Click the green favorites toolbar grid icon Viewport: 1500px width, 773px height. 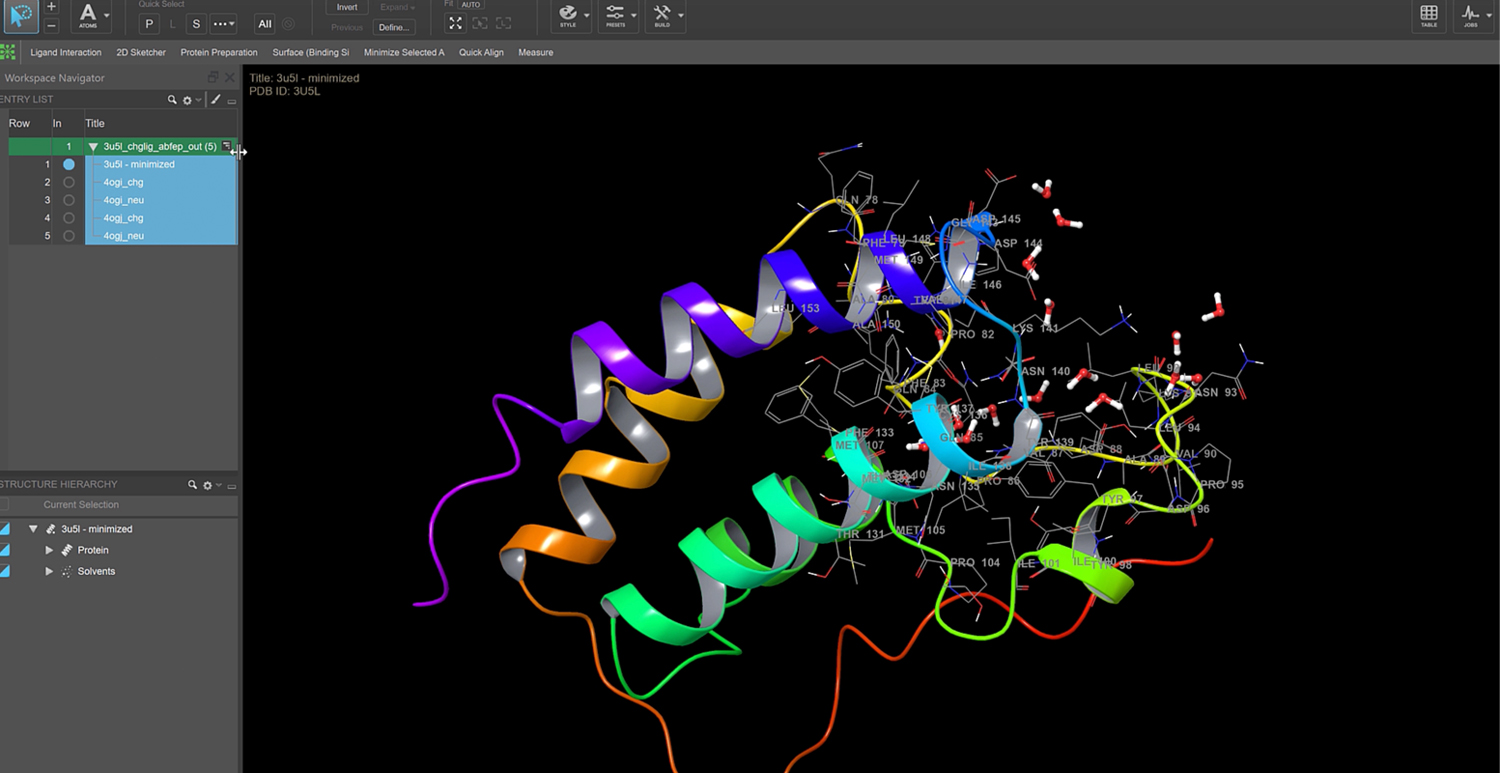tap(8, 52)
